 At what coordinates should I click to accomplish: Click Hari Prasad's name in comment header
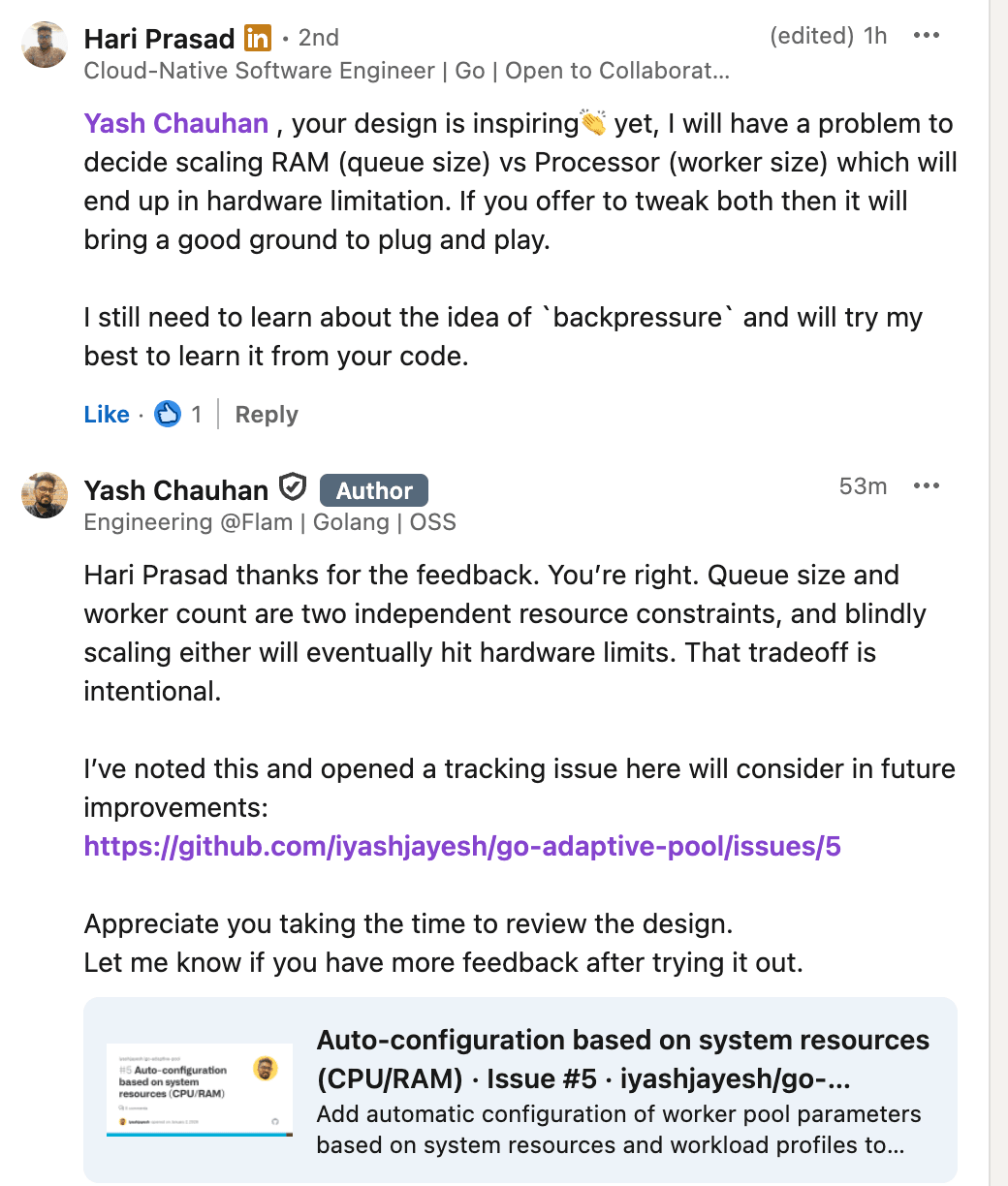click(x=160, y=39)
